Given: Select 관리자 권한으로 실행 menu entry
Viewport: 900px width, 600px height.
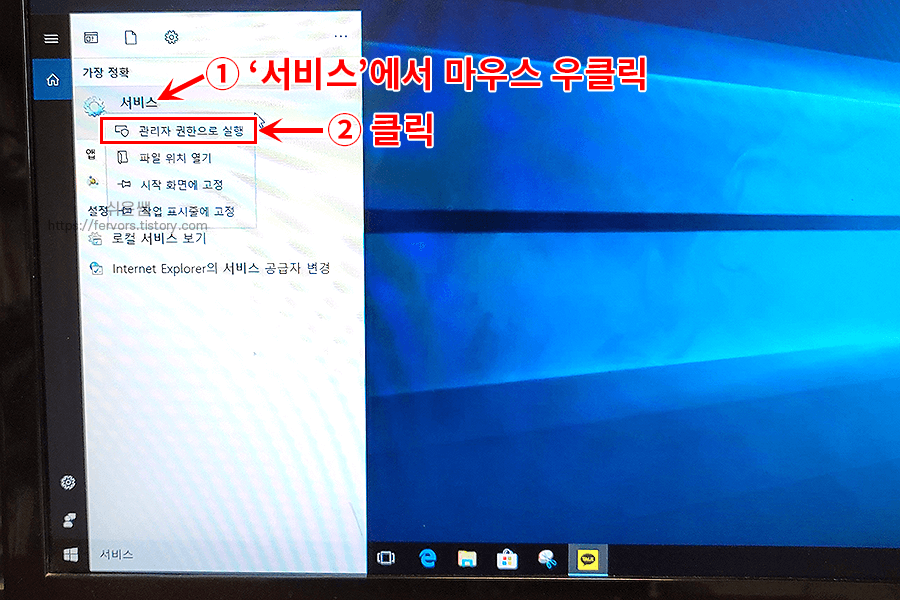Looking at the screenshot, I should 179,131.
